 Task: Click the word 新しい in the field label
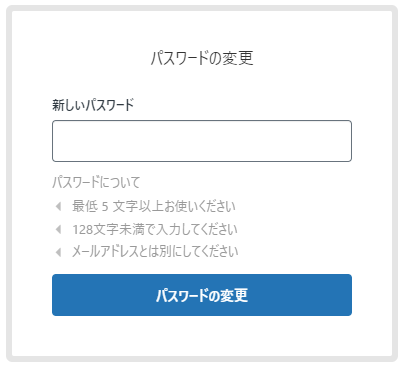pos(69,105)
